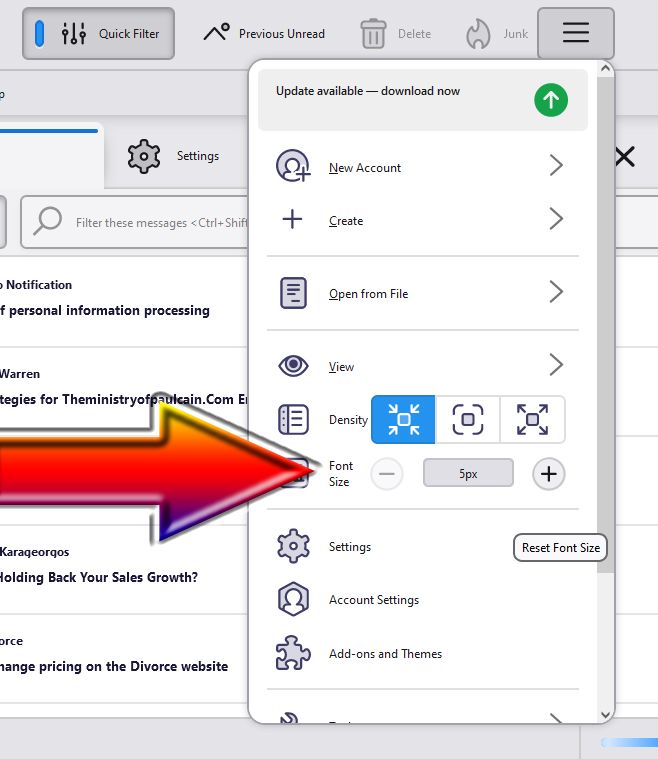Increase font size with plus button

[548, 474]
